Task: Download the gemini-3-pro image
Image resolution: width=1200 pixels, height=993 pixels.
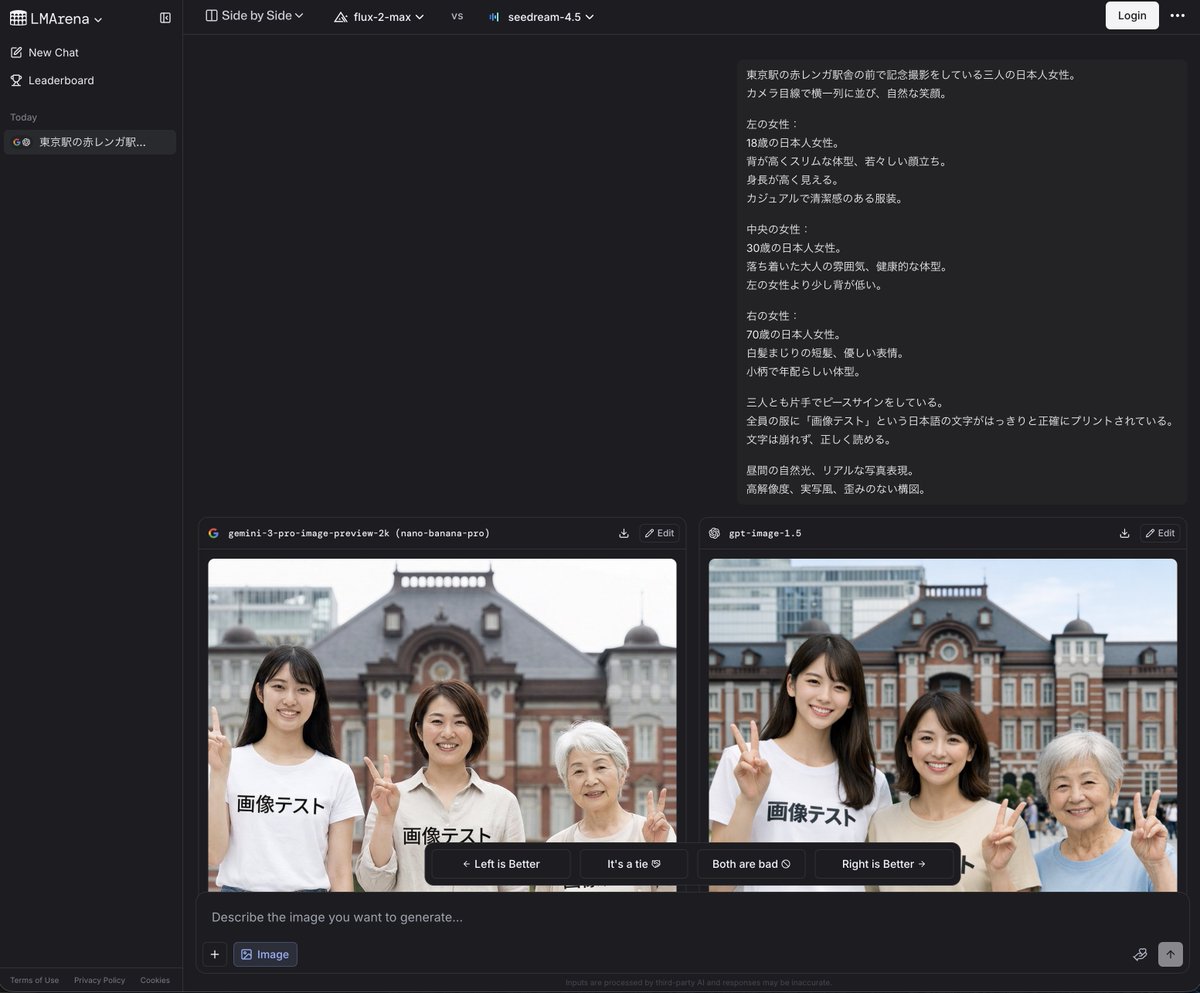Action: pyautogui.click(x=624, y=533)
